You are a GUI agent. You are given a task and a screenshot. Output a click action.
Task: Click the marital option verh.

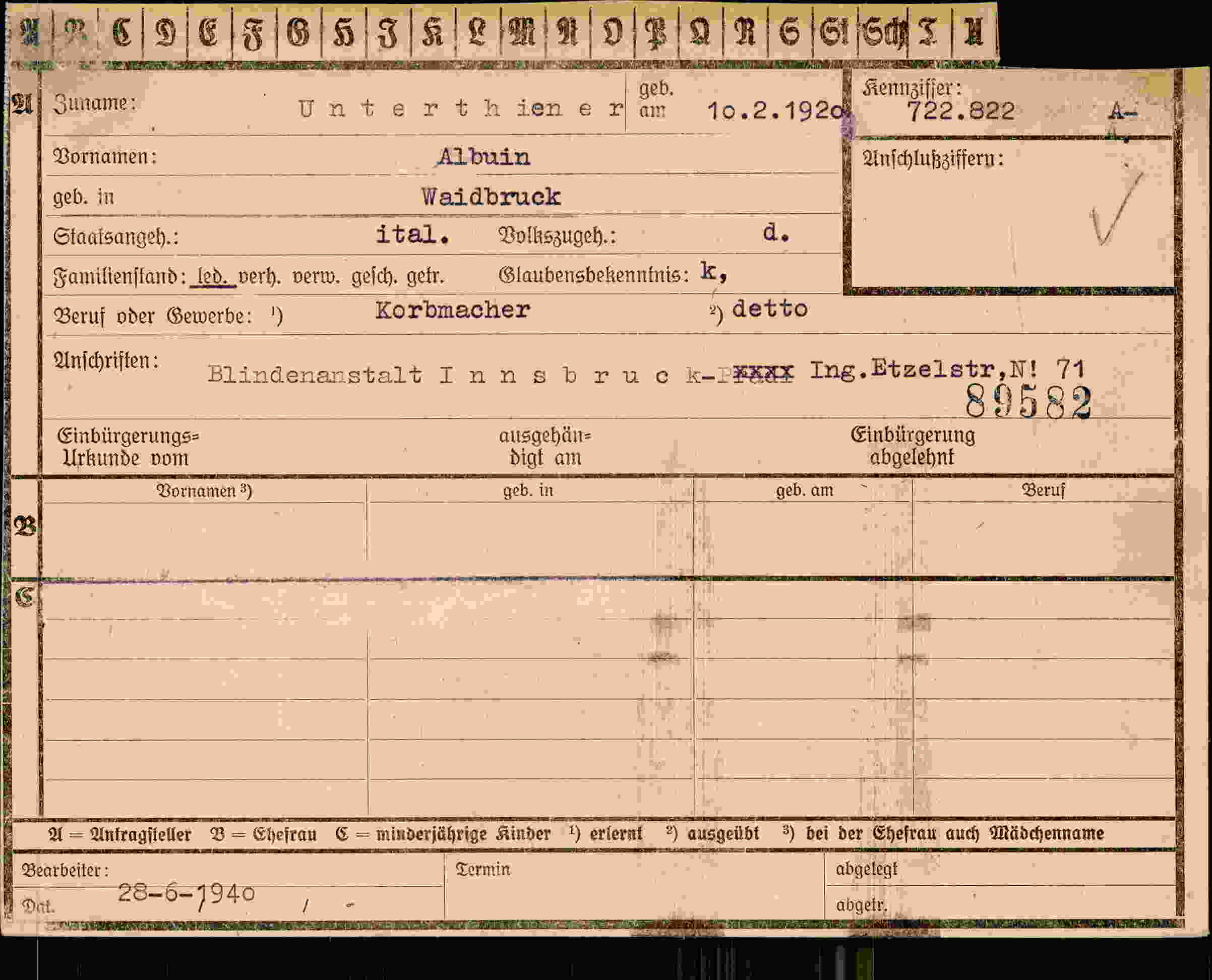coord(260,277)
